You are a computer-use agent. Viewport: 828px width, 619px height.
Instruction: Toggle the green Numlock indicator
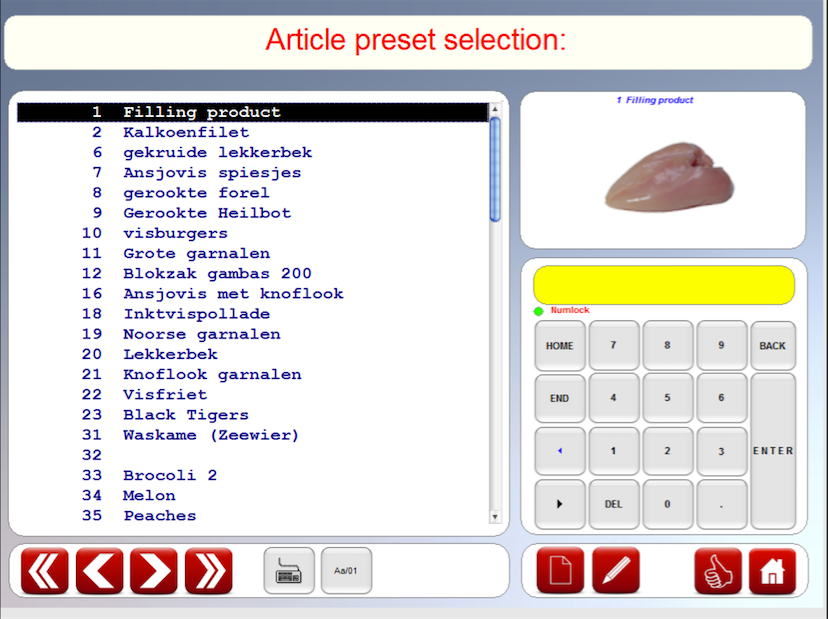(538, 311)
